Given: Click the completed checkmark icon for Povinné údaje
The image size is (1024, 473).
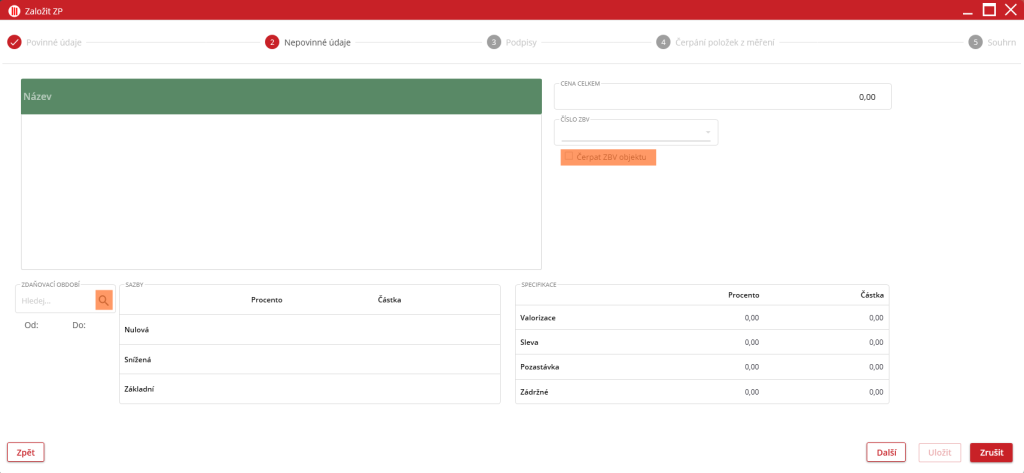Looking at the screenshot, I should tap(14, 42).
